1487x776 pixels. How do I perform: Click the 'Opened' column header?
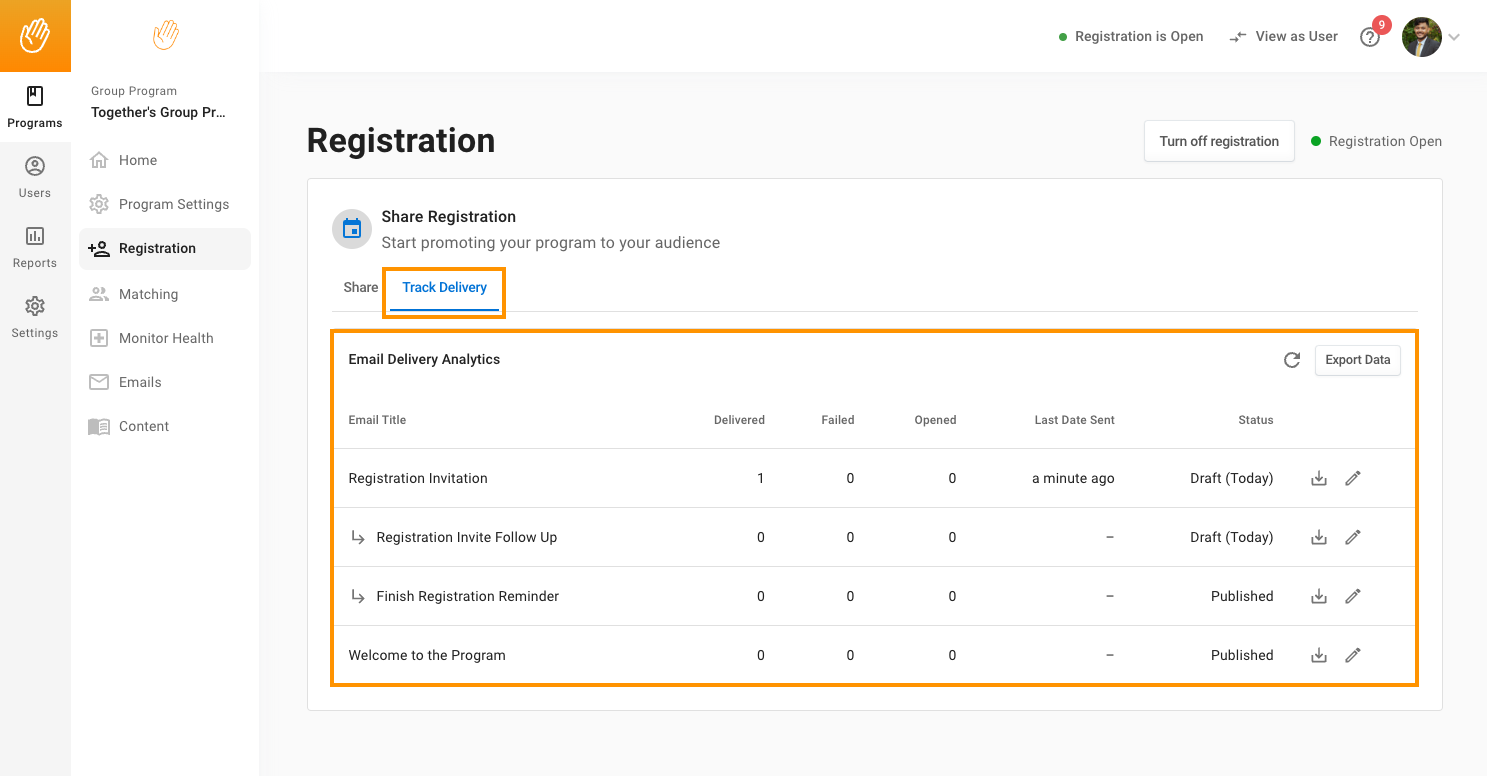pos(935,420)
